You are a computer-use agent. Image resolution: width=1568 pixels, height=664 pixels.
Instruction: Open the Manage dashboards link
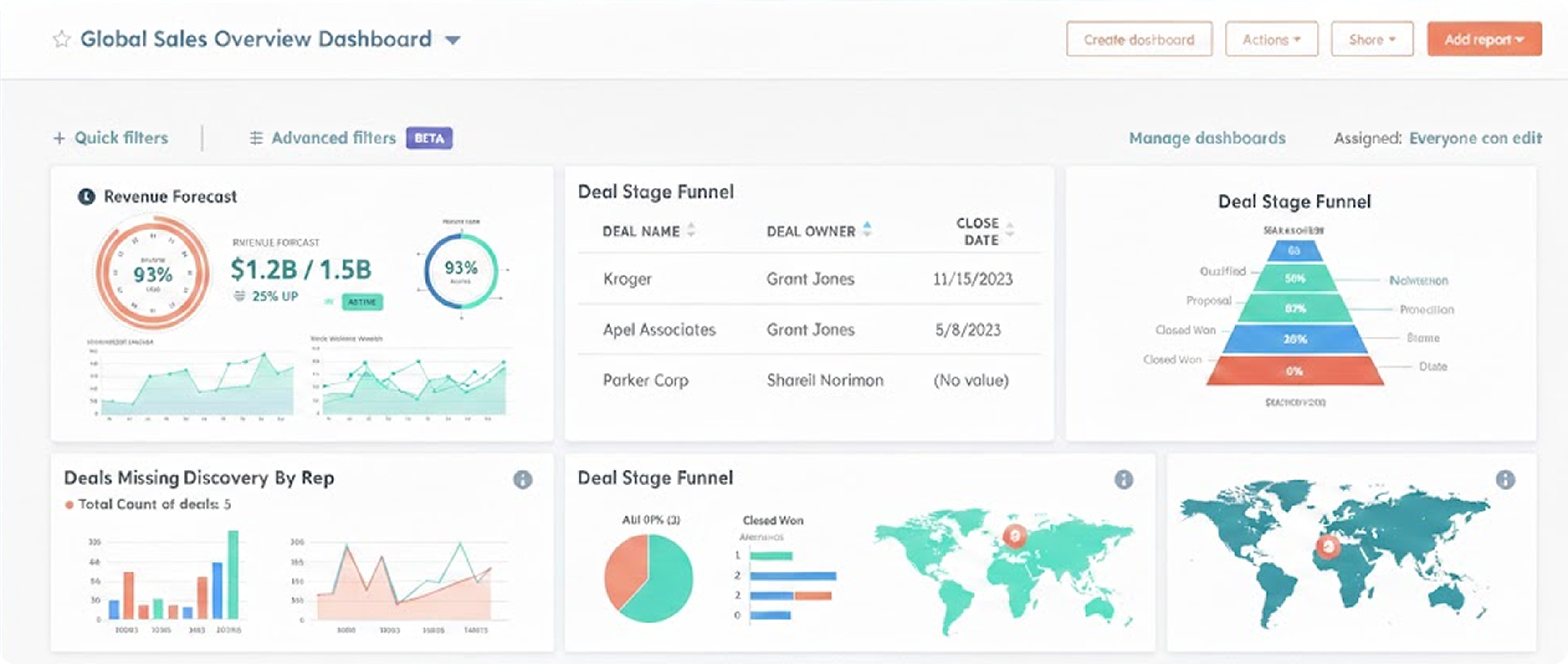pyautogui.click(x=1207, y=138)
